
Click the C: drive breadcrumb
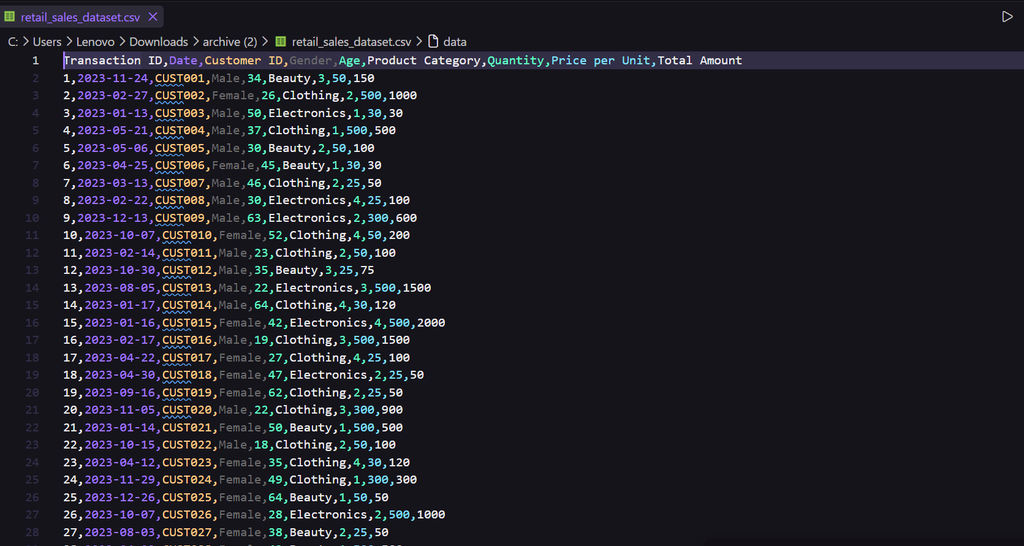click(x=13, y=42)
